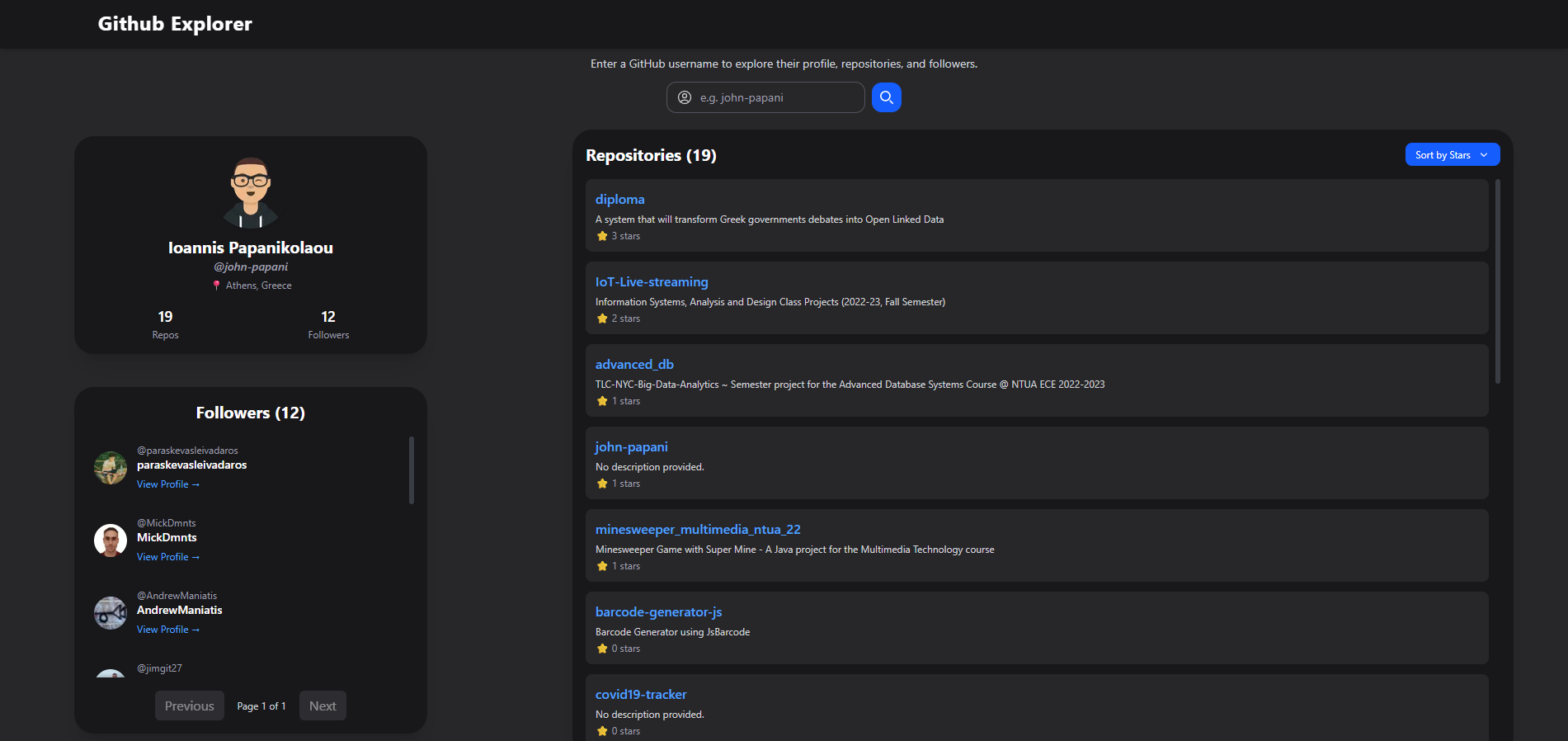View Profile of MickDmnts
Viewport: 1568px width, 741px height.
tap(168, 557)
